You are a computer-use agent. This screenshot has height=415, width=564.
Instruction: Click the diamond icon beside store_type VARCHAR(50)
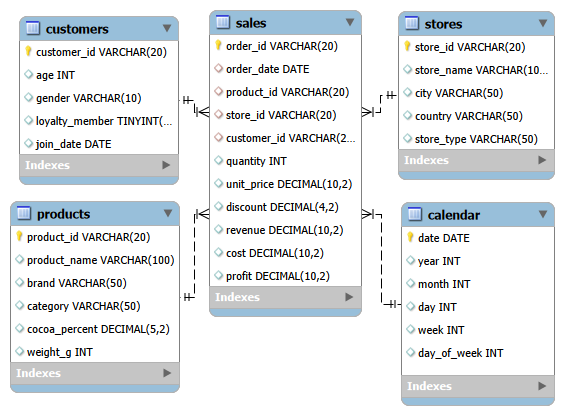(x=408, y=138)
